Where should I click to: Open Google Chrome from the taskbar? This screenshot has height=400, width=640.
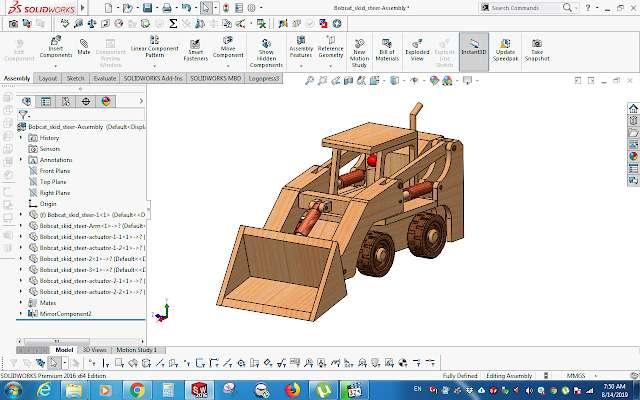(138, 390)
